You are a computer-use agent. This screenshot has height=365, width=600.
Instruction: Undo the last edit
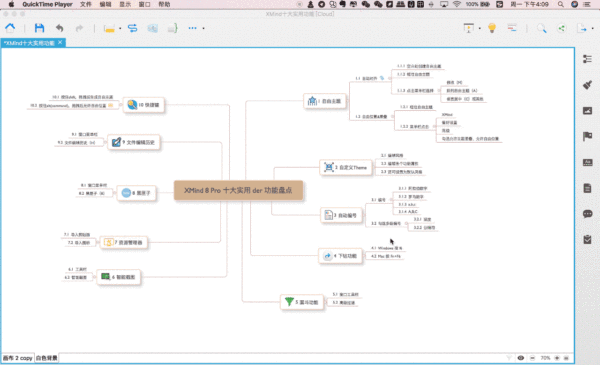point(59,28)
